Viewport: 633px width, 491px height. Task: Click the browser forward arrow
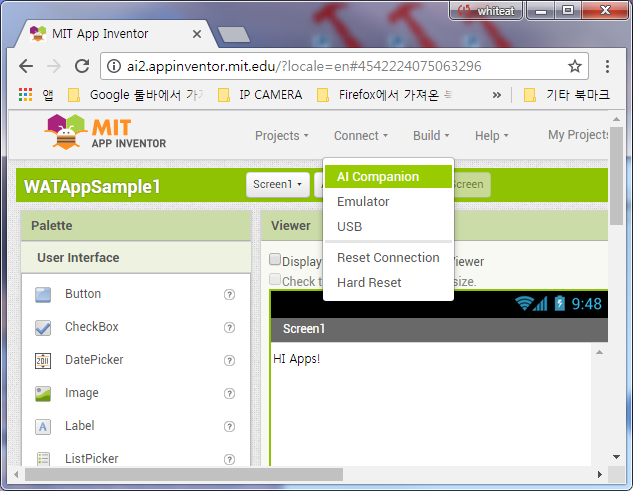click(54, 66)
